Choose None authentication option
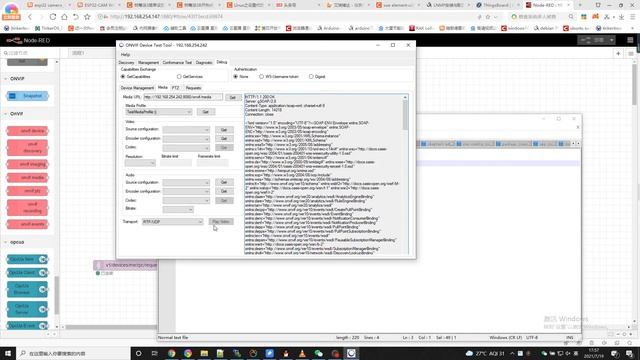Image resolution: width=640 pixels, height=360 pixels. coord(236,77)
